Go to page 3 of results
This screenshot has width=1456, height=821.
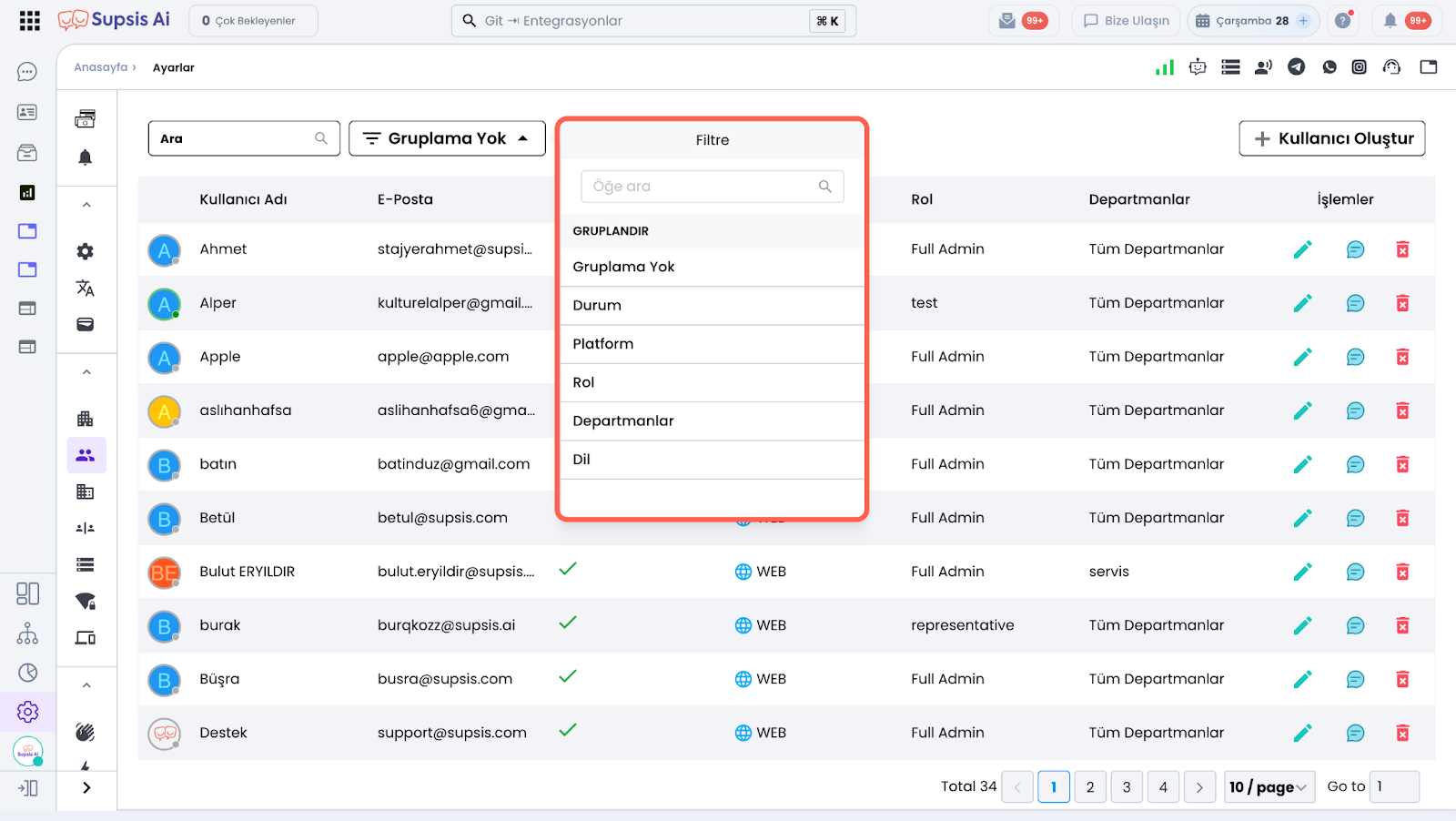click(x=1127, y=786)
